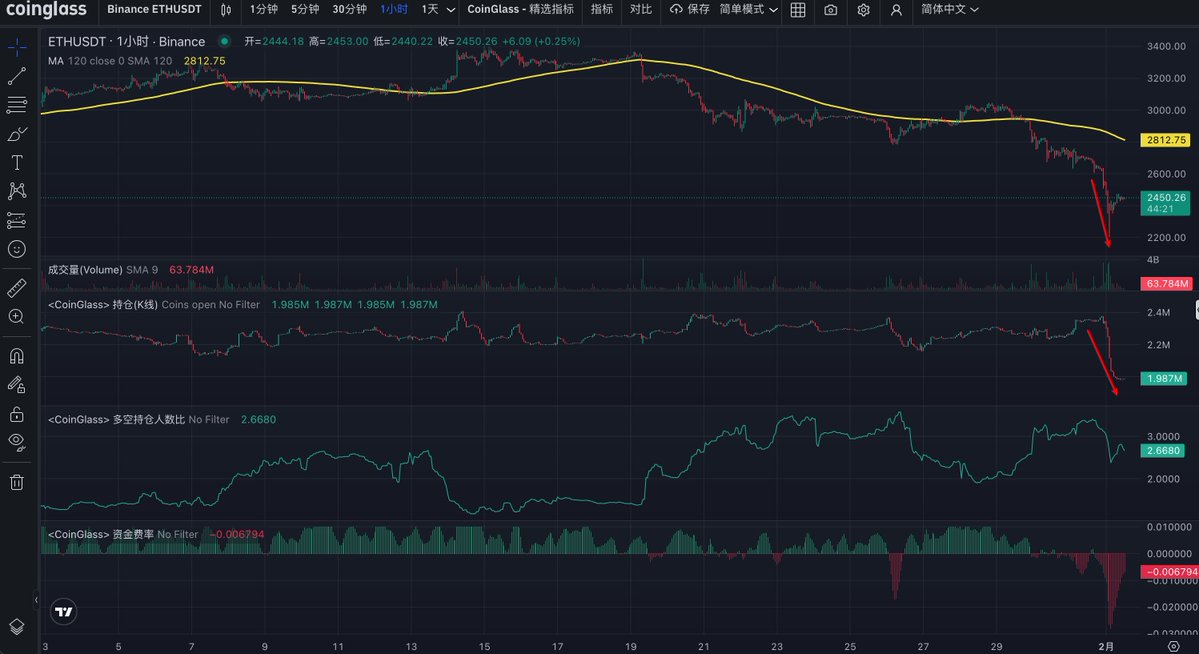This screenshot has height=654, width=1199.
Task: Toggle magnet mode for drawings
Action: pos(16,355)
